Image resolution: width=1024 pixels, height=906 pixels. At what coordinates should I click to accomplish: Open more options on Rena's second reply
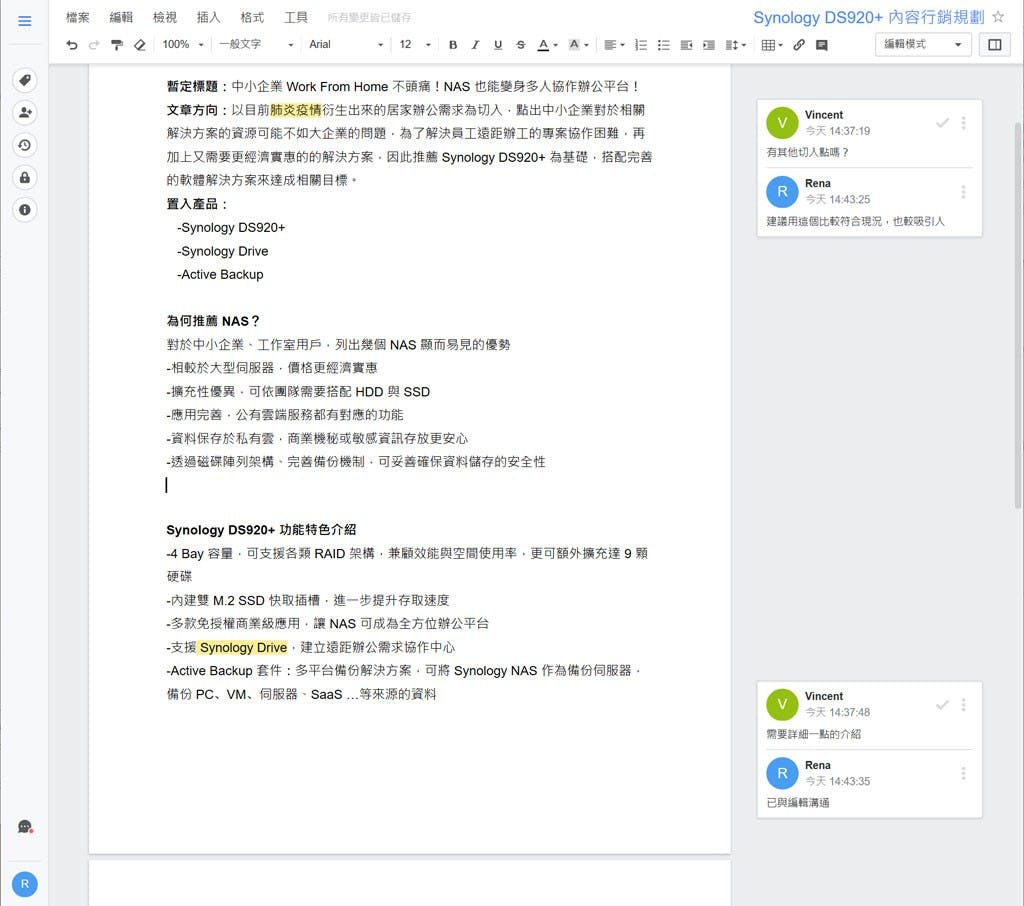pyautogui.click(x=963, y=773)
